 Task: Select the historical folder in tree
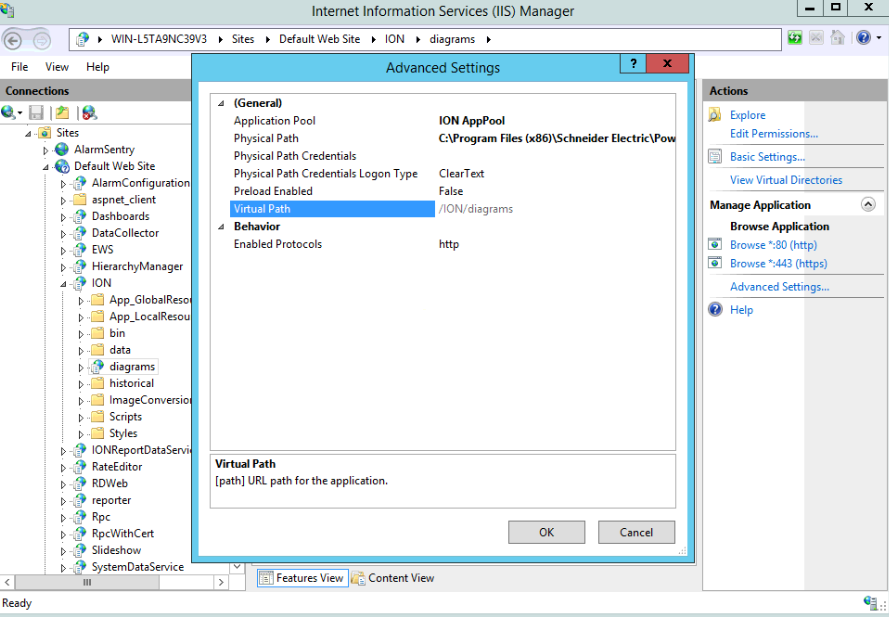[x=131, y=383]
